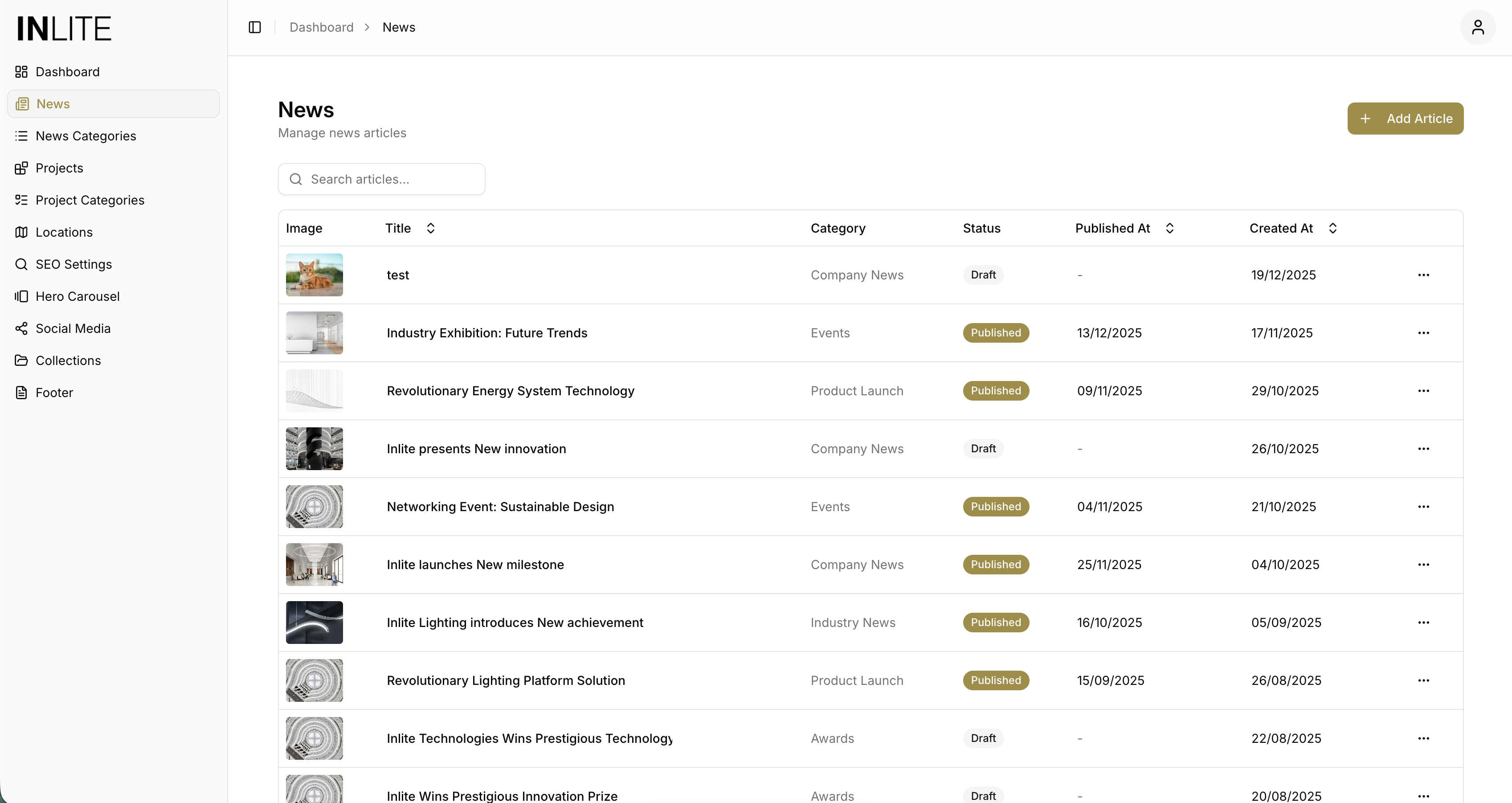Screen dimensions: 1512x803
Task: Sort by Created At column arrows
Action: pyautogui.click(x=1332, y=228)
